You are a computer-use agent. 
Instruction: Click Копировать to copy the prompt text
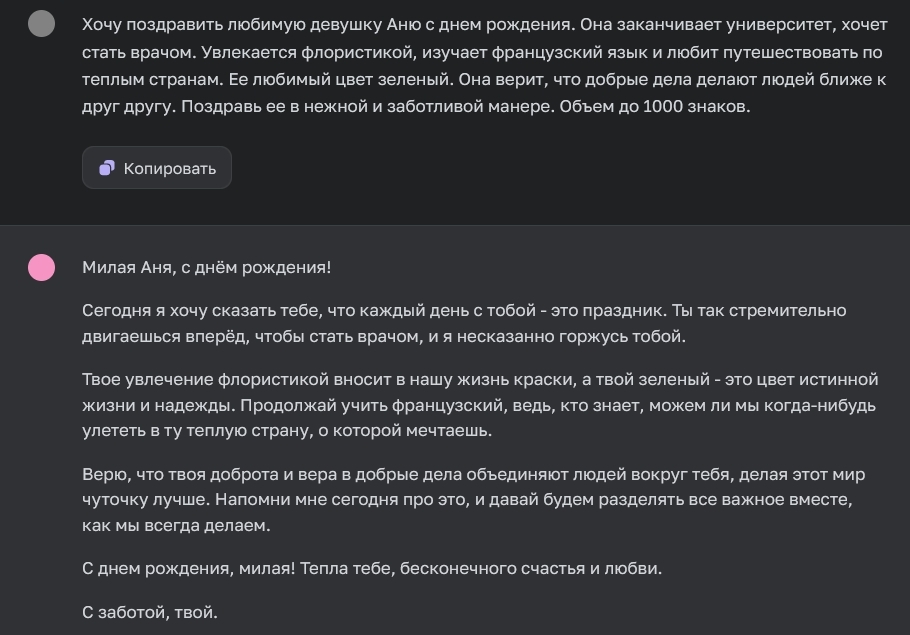pos(156,168)
